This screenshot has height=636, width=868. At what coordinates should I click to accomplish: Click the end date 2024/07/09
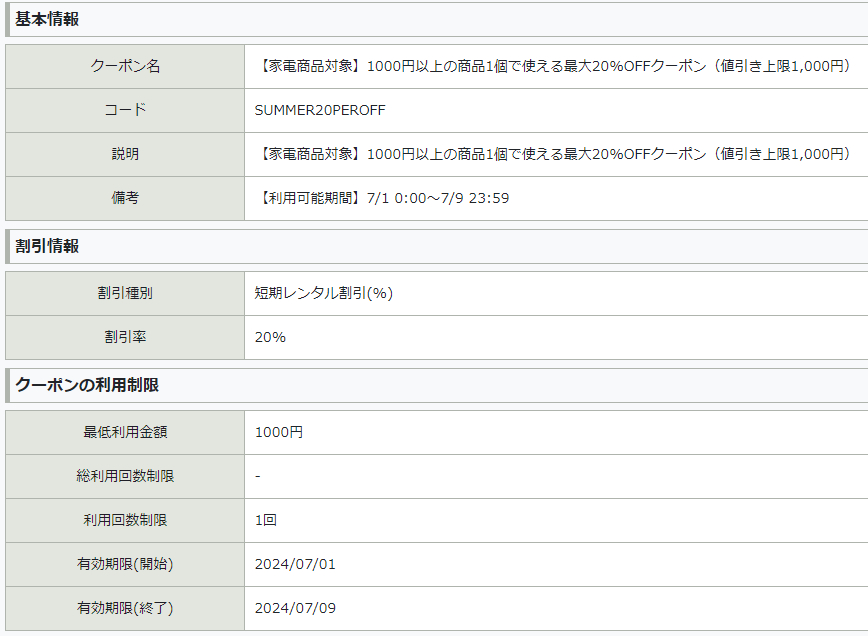(x=295, y=608)
